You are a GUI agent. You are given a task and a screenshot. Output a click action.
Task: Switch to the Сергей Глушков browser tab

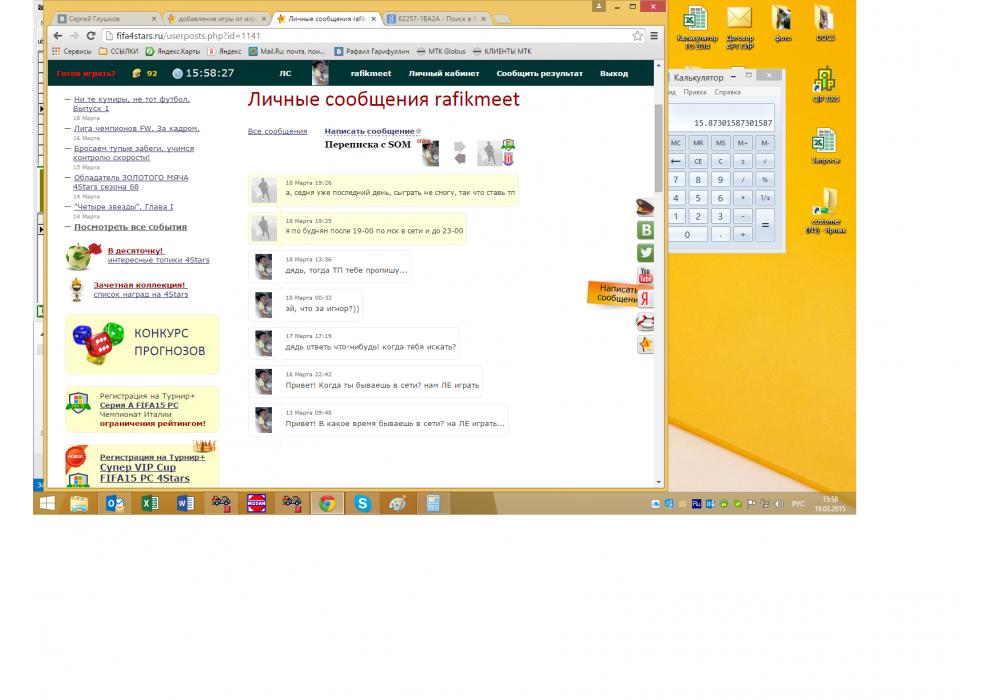coord(104,19)
